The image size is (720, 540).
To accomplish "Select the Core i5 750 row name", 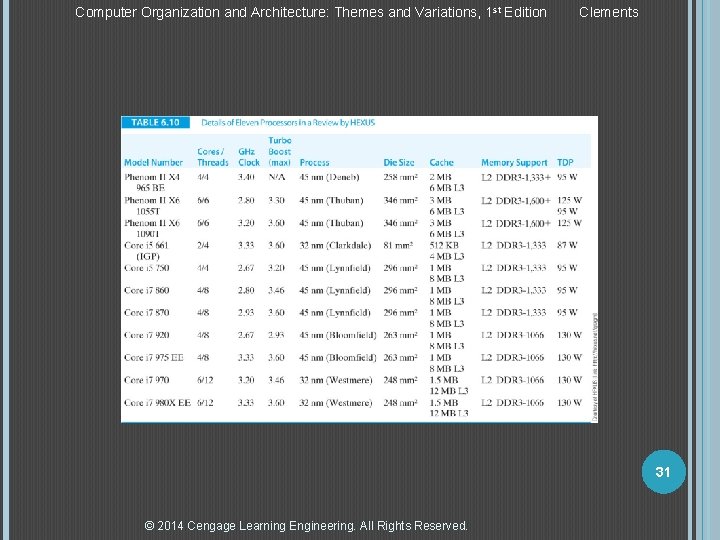I will tap(146, 268).
